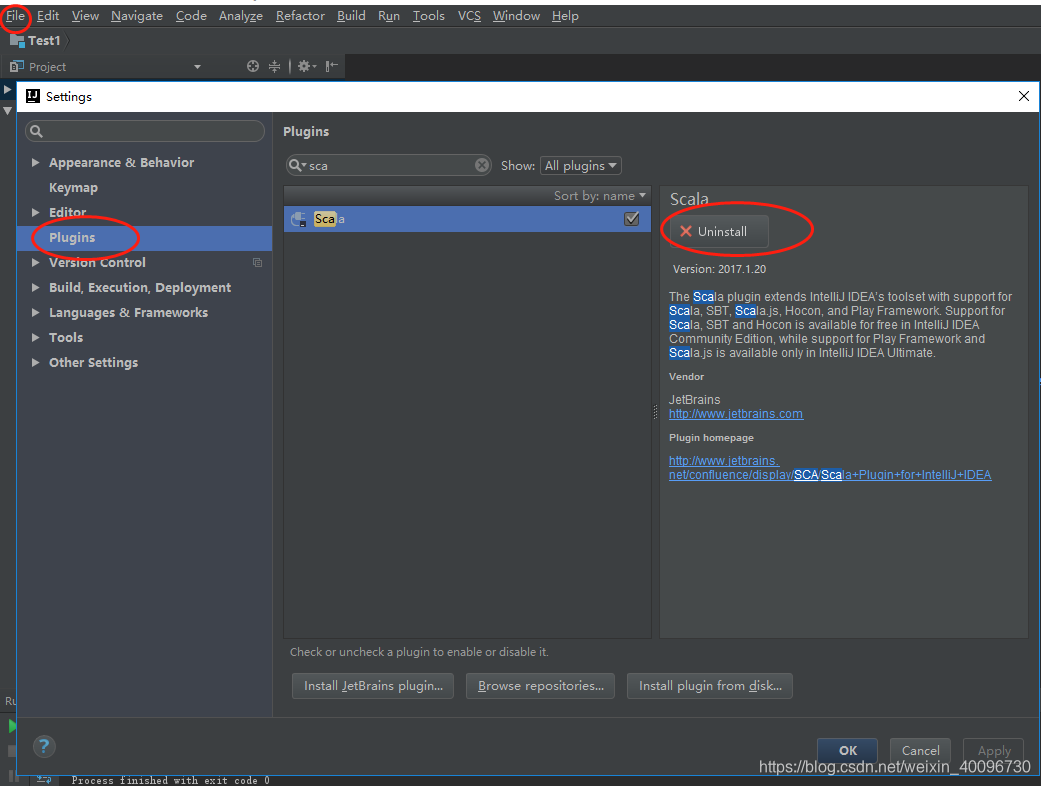Select the Scala plugin row
This screenshot has width=1041, height=786.
[x=467, y=219]
